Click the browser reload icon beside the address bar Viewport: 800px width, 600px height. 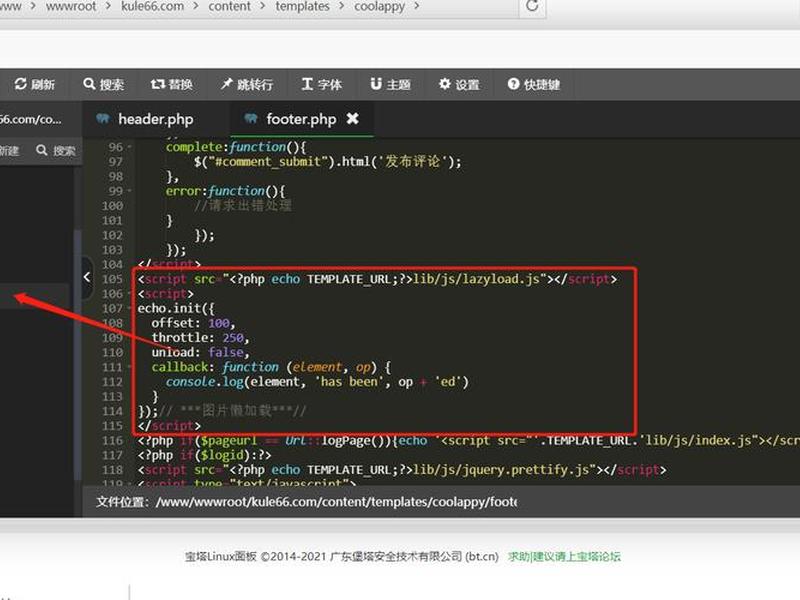tap(532, 6)
